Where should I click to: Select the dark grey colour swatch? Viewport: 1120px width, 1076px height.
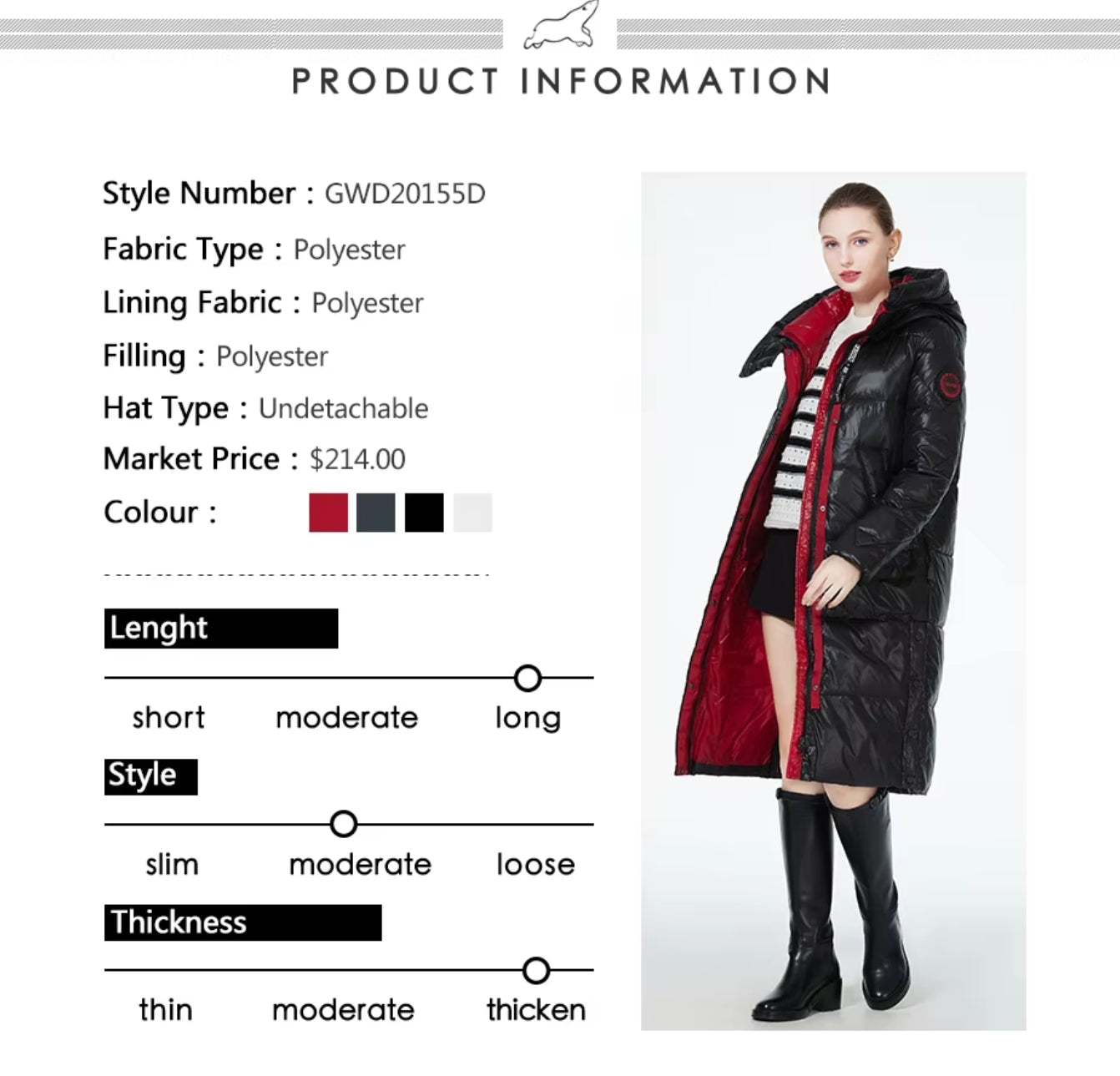376,513
